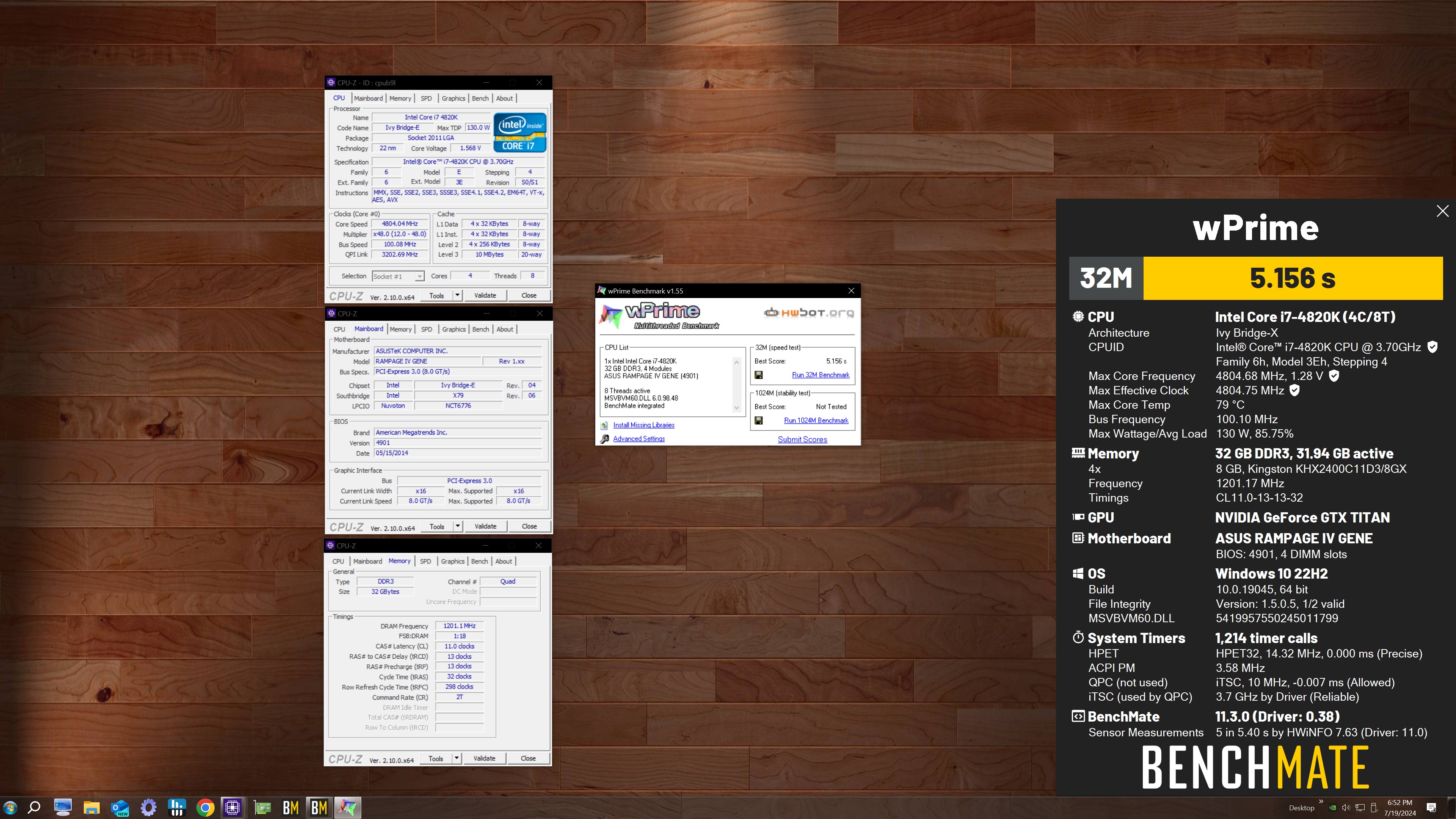
Task: Click the hwbot.org logo in wPrime
Action: coord(809,312)
